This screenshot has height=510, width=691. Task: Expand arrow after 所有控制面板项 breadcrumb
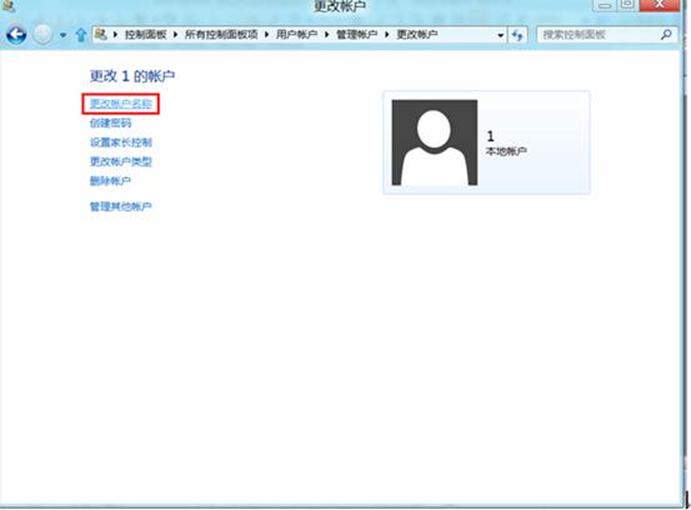267,34
